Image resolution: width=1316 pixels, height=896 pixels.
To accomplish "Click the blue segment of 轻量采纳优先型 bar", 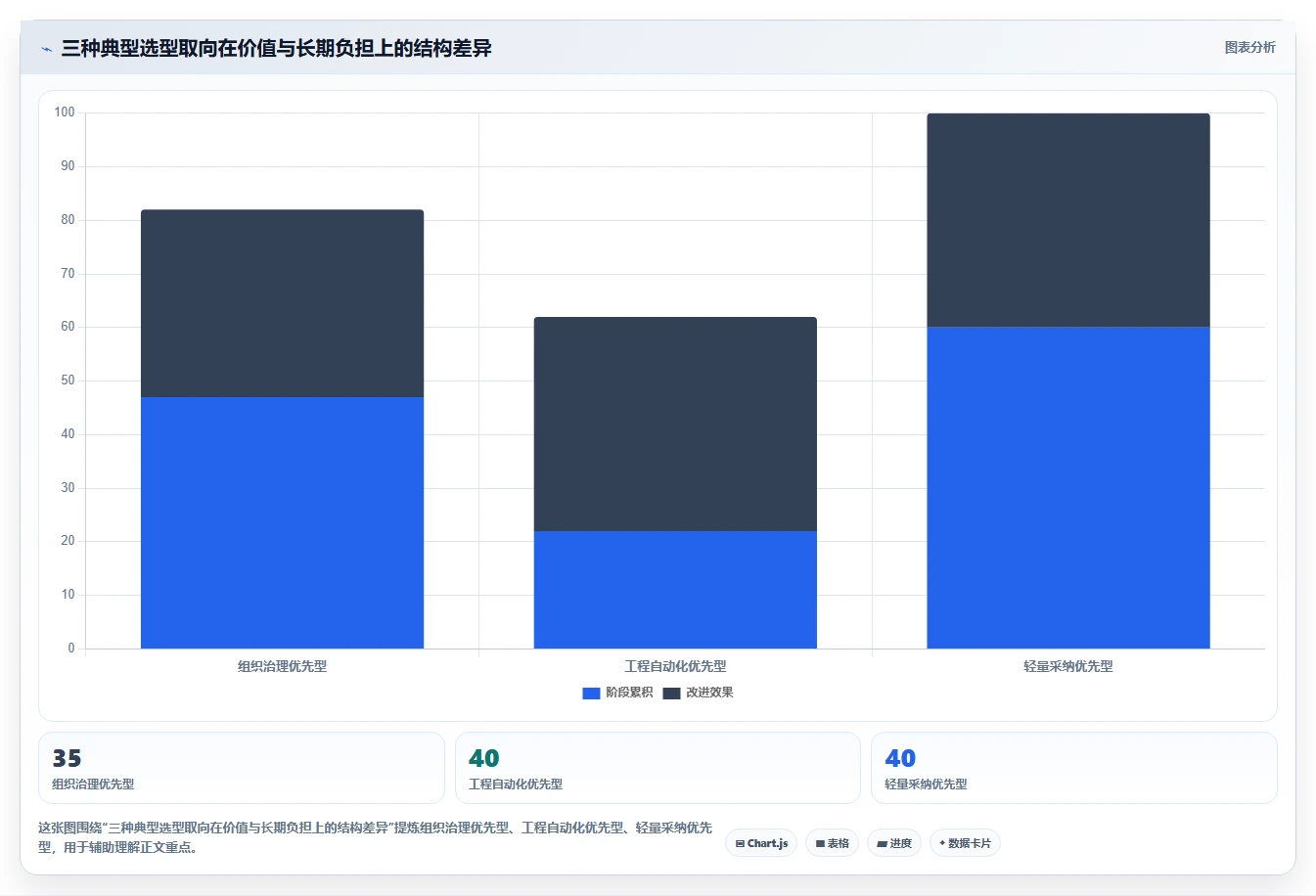I will pyautogui.click(x=1068, y=487).
